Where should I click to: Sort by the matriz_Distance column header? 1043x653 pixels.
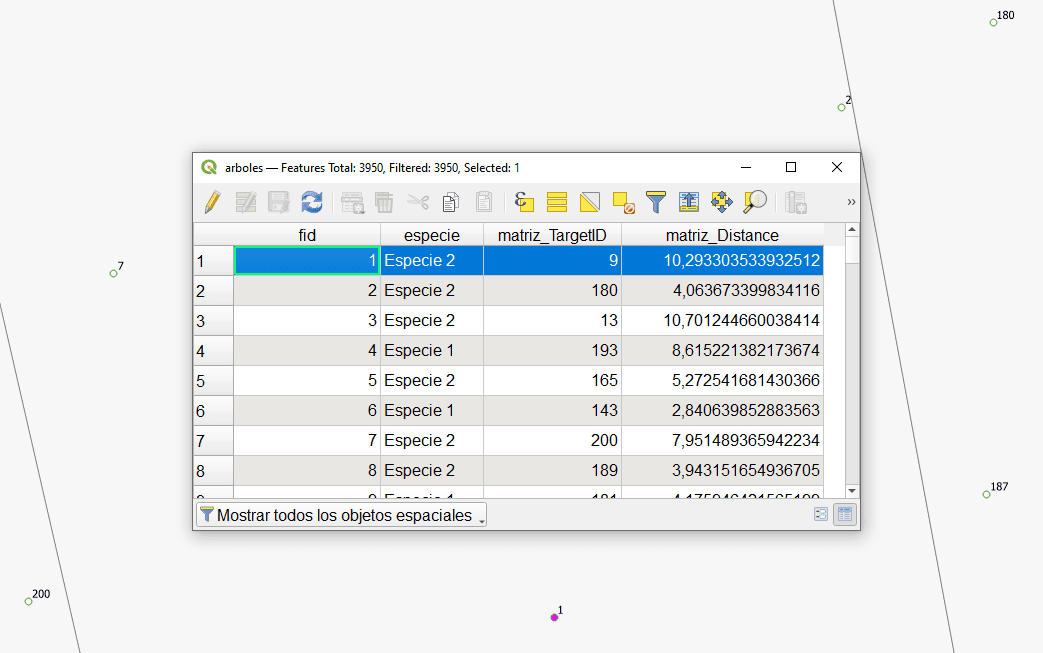(x=722, y=235)
